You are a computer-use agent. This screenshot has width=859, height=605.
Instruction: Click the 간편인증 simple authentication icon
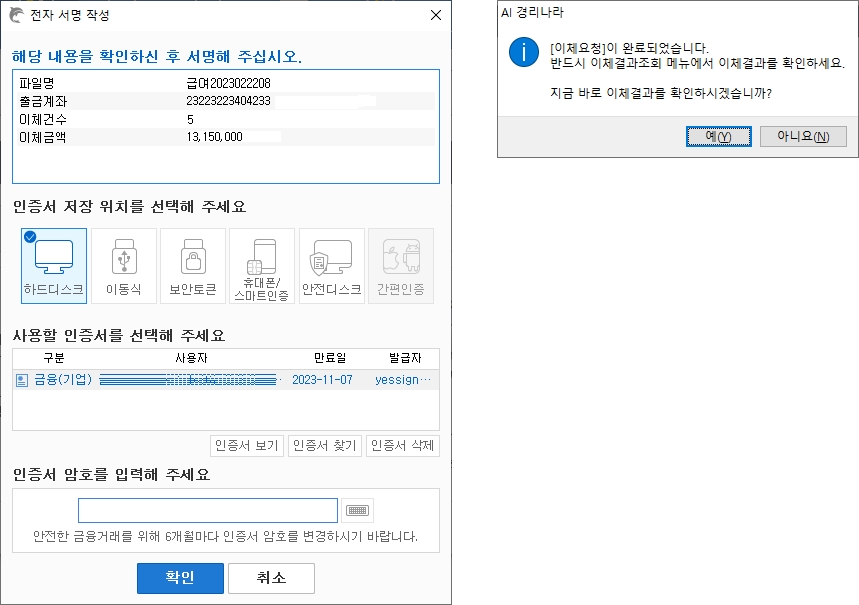click(x=401, y=266)
